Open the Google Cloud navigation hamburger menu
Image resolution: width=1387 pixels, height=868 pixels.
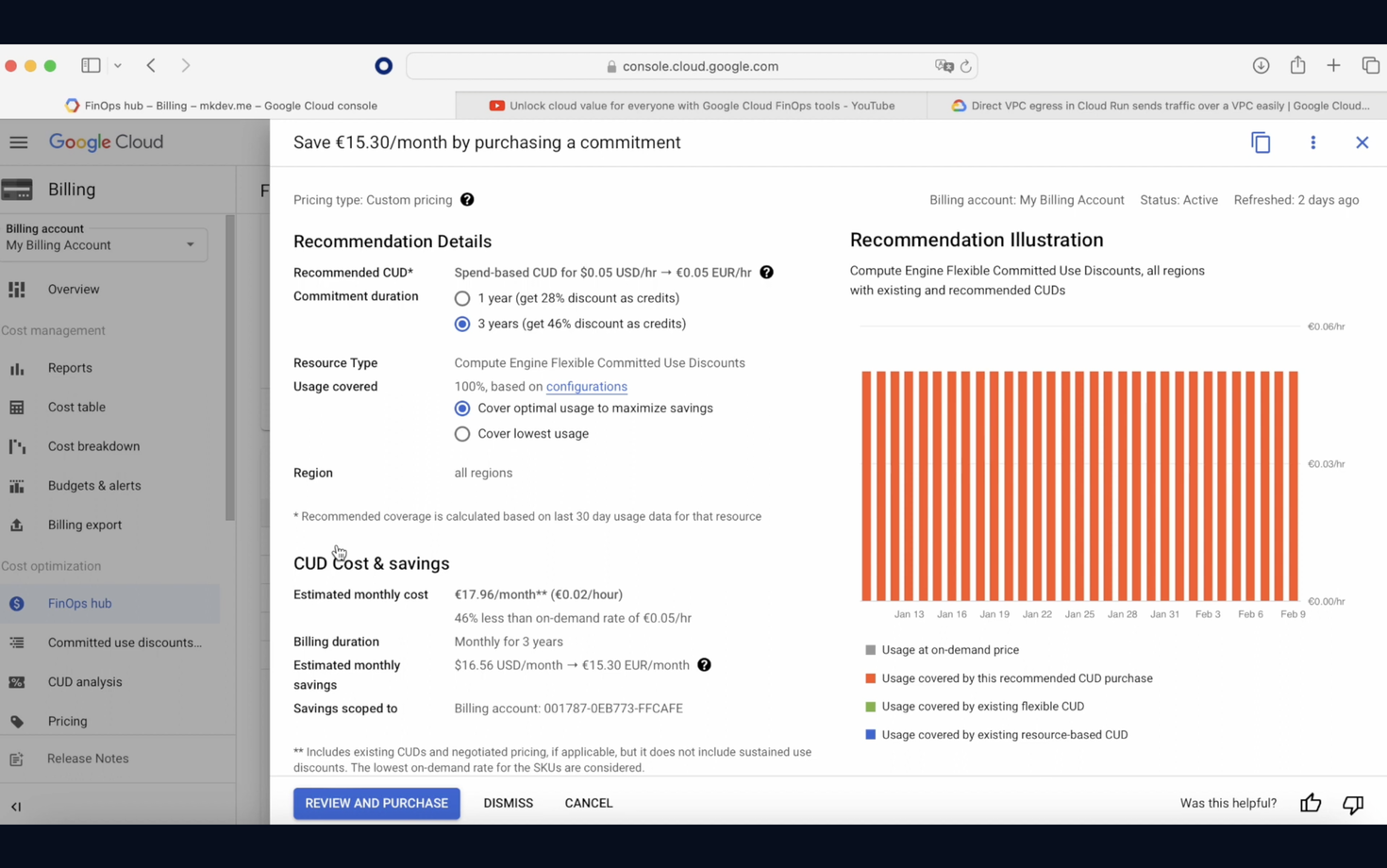(19, 142)
